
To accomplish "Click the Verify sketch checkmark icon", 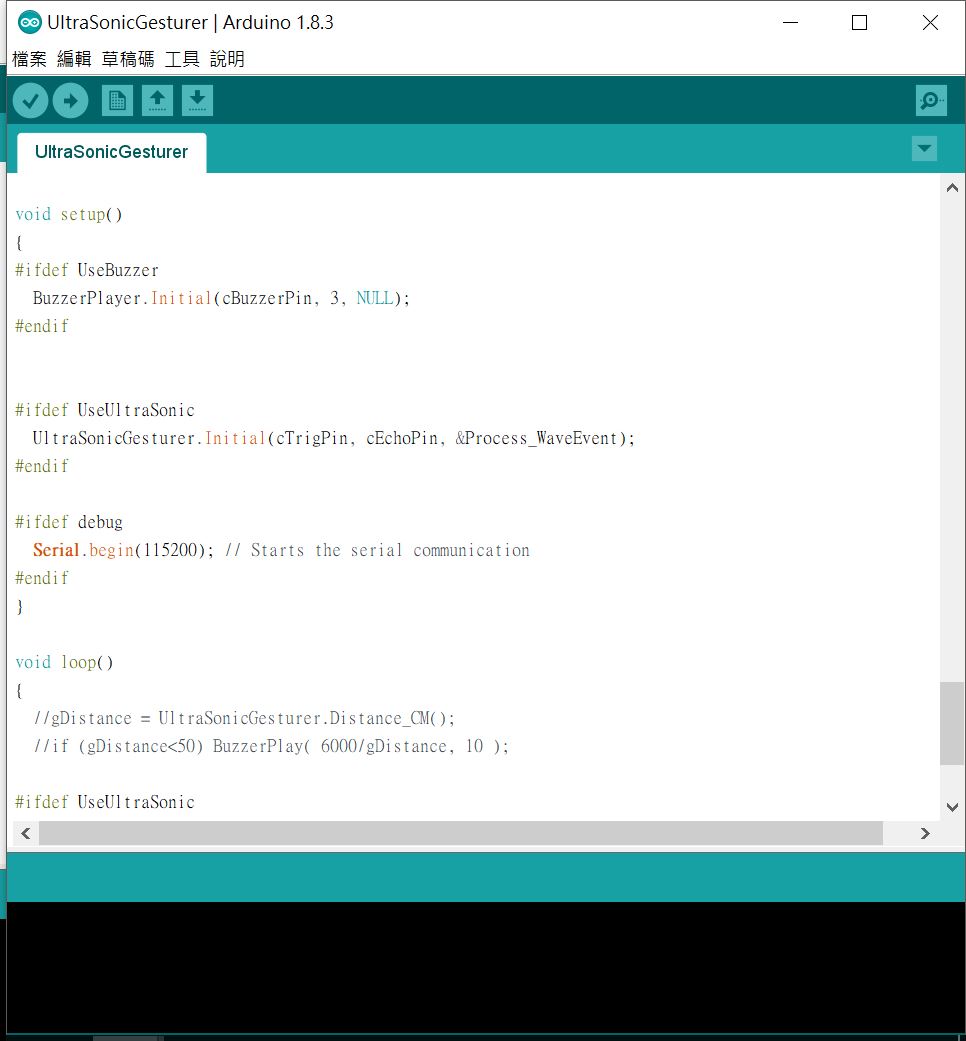I will tap(30, 100).
